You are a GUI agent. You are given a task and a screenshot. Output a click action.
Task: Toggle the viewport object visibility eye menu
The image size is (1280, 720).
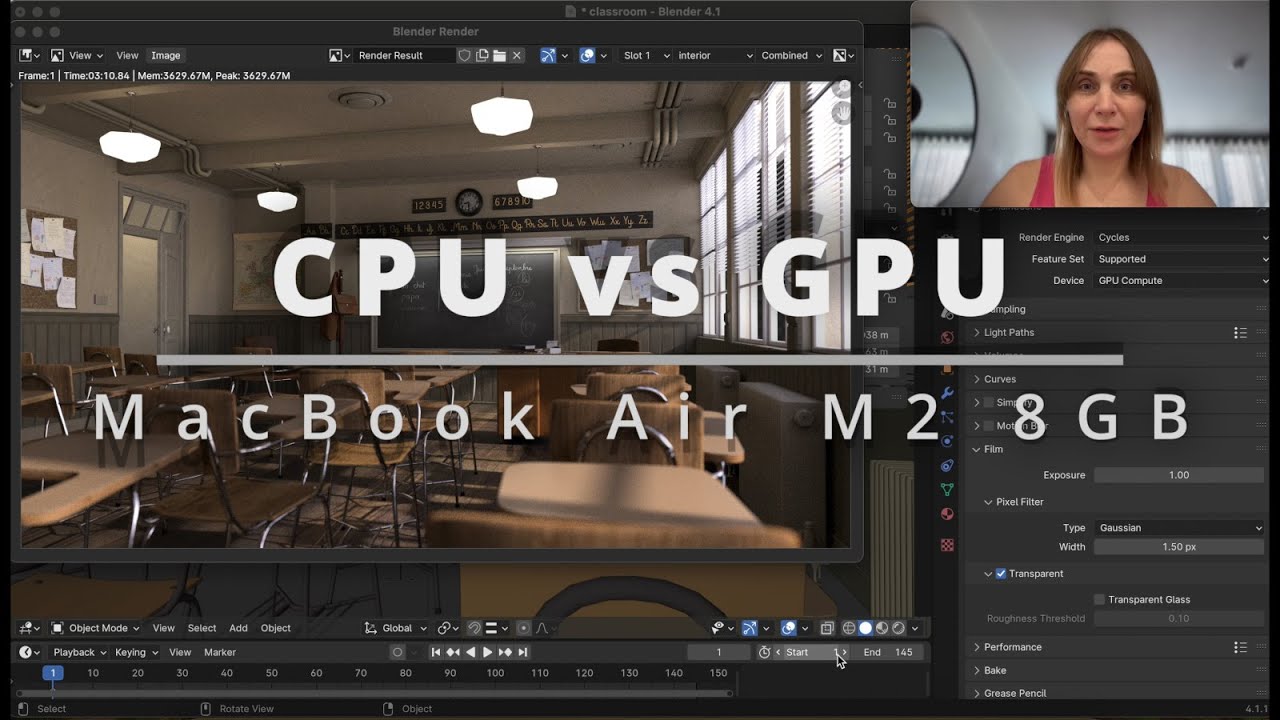[x=722, y=628]
